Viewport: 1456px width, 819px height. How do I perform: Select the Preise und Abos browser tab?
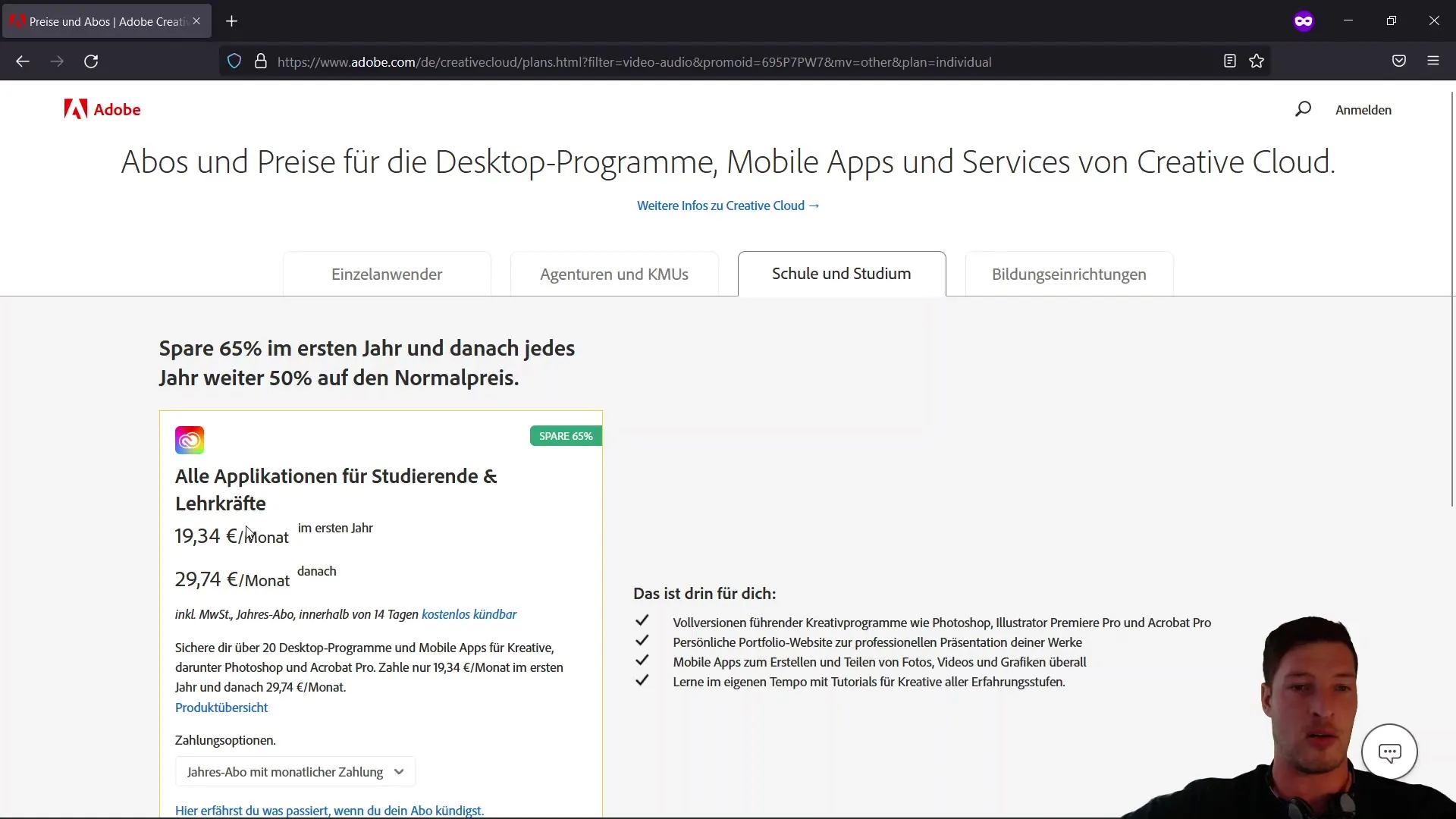click(106, 21)
